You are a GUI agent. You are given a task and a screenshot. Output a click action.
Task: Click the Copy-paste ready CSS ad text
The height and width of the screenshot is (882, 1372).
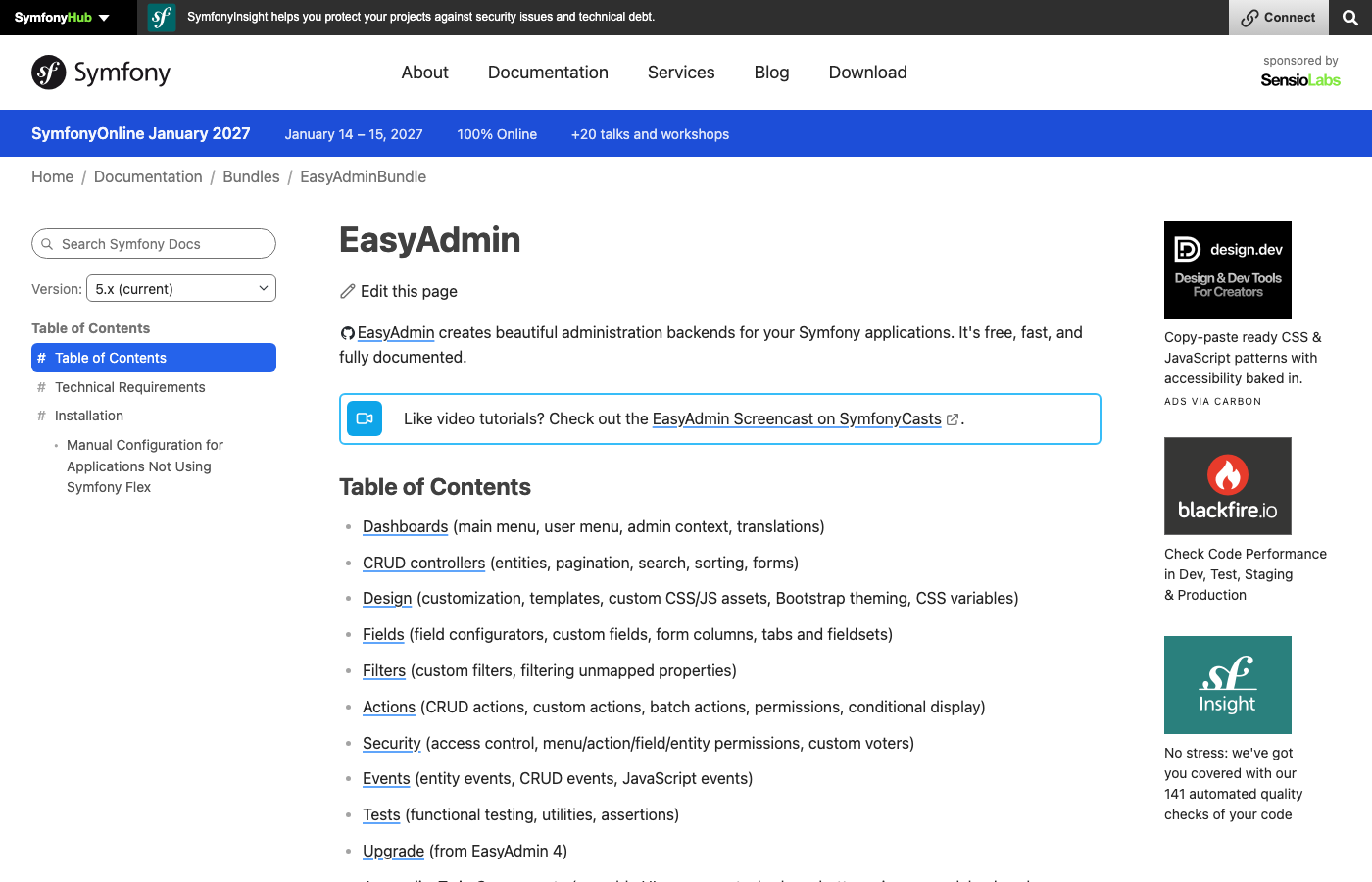pos(1243,358)
